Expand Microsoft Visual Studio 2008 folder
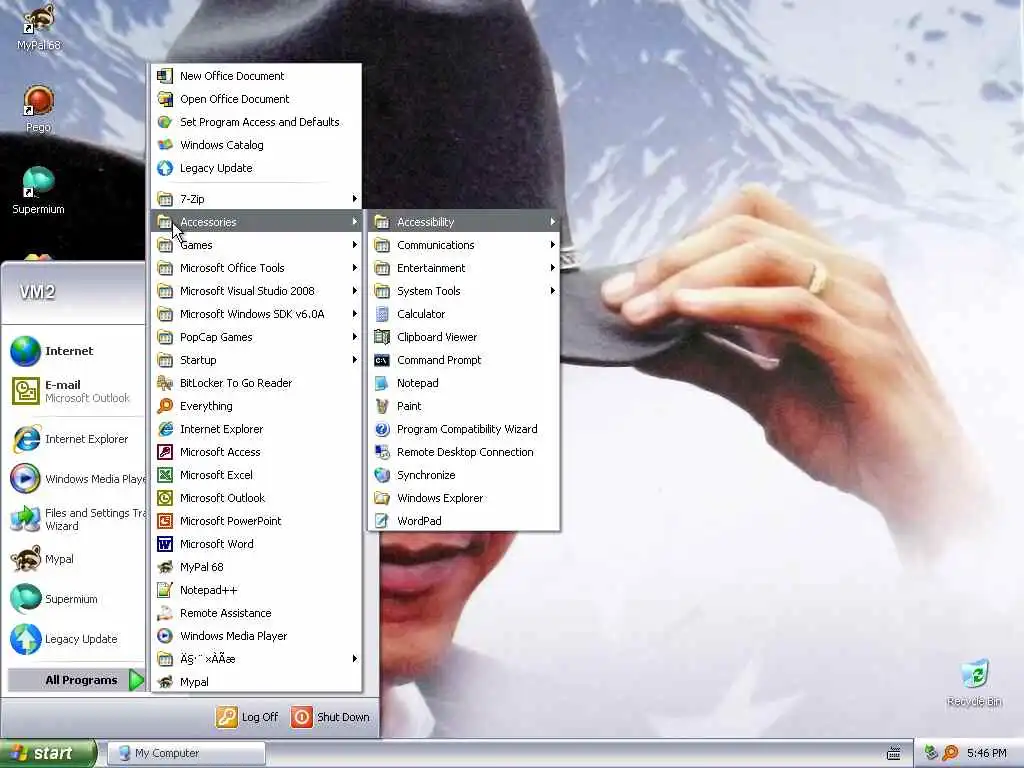The height and width of the screenshot is (768, 1024). [256, 291]
